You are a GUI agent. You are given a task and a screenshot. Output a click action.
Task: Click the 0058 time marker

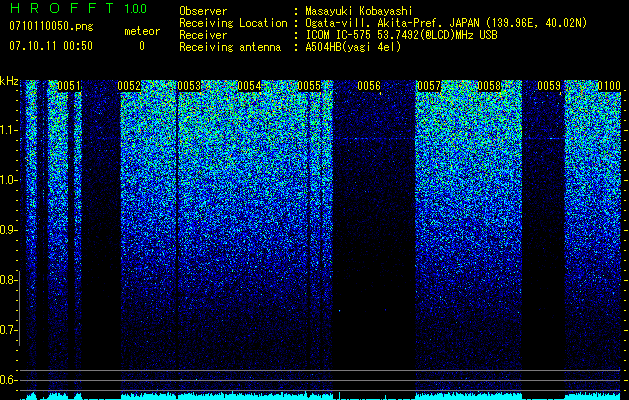[489, 86]
